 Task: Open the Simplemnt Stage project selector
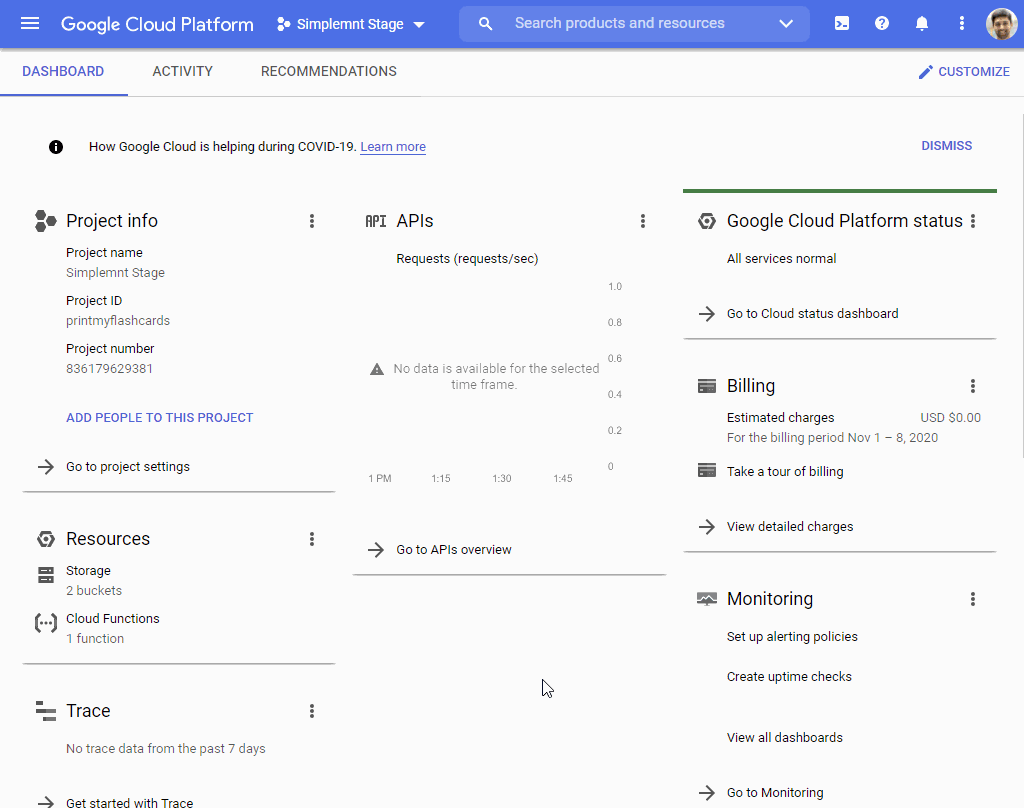[351, 24]
